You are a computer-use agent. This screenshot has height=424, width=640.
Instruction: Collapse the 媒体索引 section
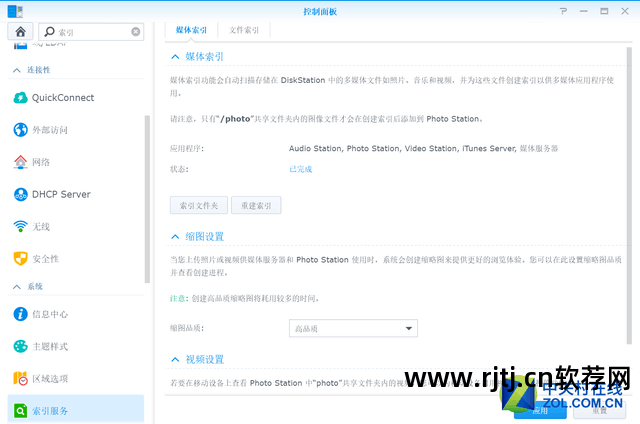(x=175, y=57)
